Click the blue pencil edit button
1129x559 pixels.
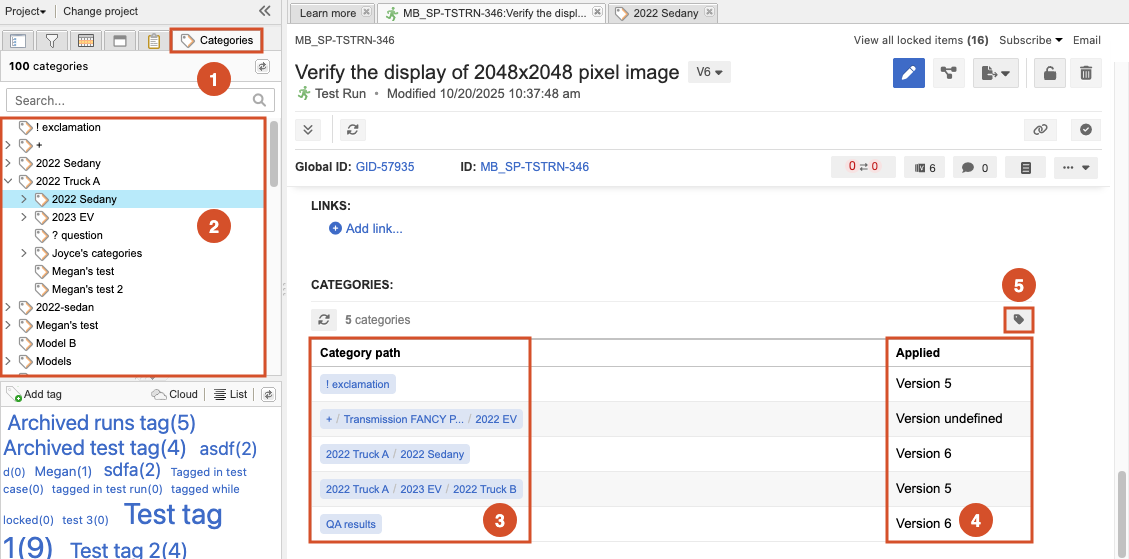coord(909,73)
